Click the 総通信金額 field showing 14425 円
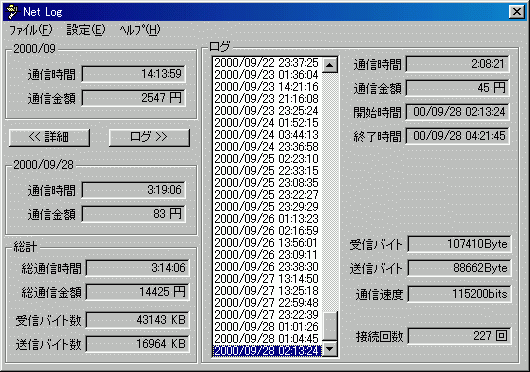The image size is (530, 372). (x=138, y=292)
